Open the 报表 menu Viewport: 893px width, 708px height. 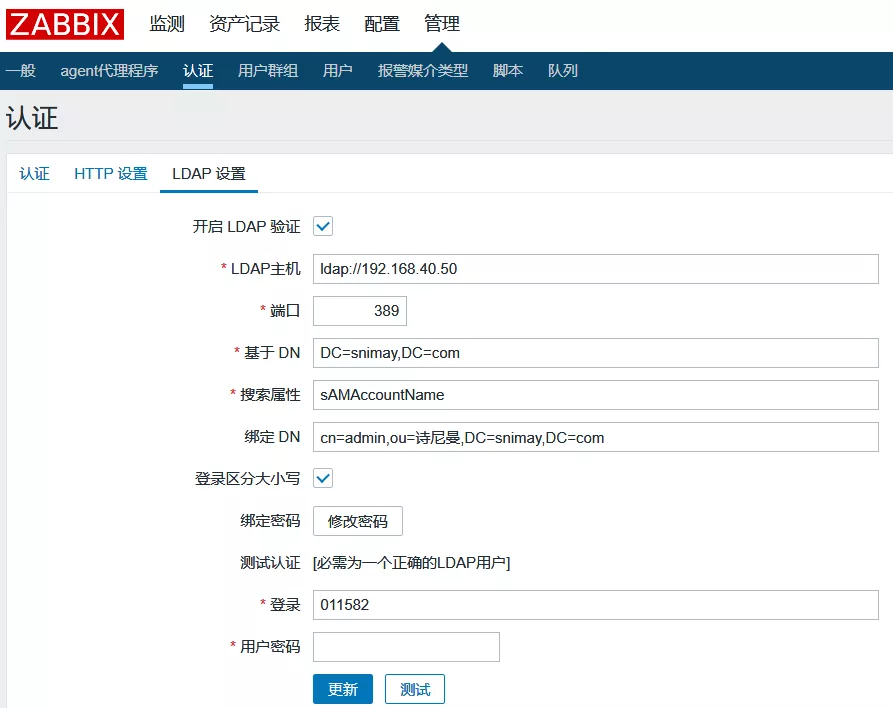pos(322,24)
